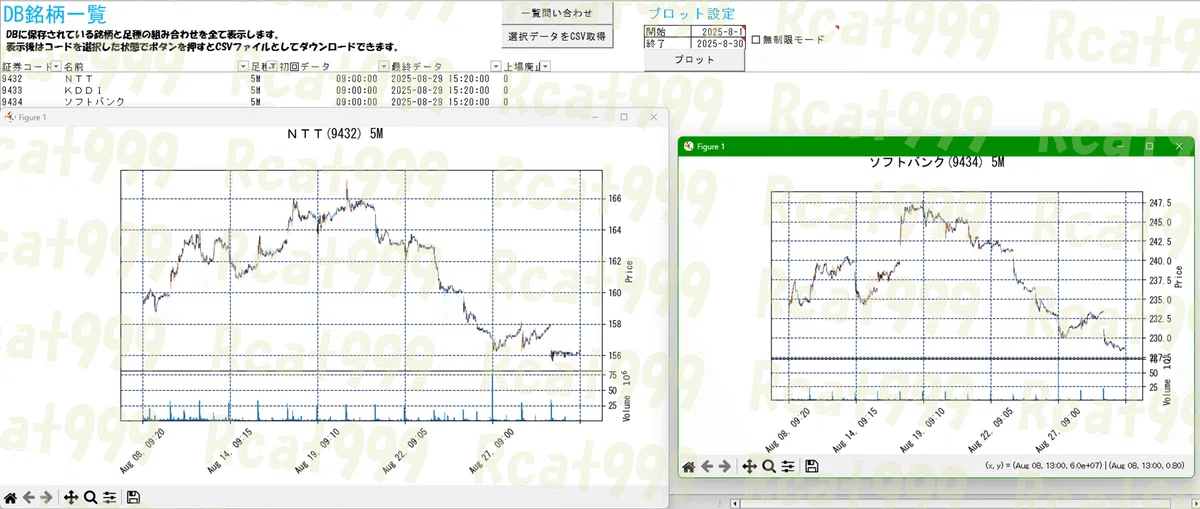Click the green SoftBank Figure 1 window icon
The width and height of the screenshot is (1200, 509).
(688, 147)
